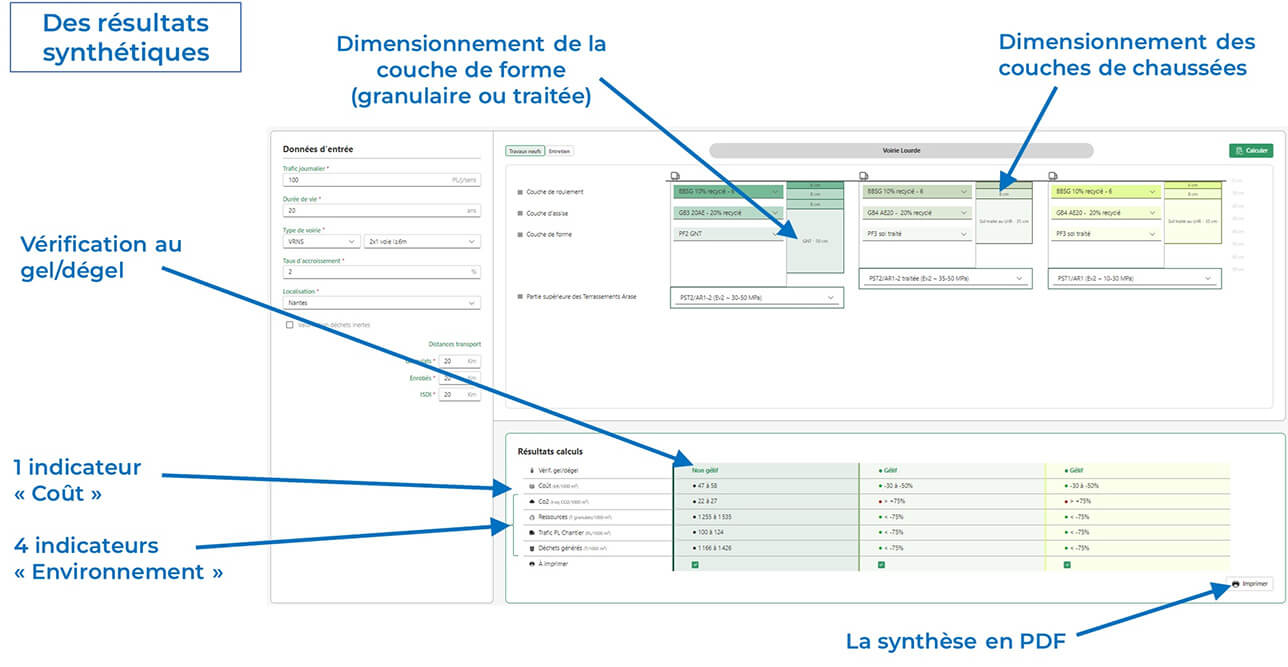Open the third column BBSG 10% recyclé dropdown
The width and height of the screenshot is (1288, 667).
pos(1106,192)
